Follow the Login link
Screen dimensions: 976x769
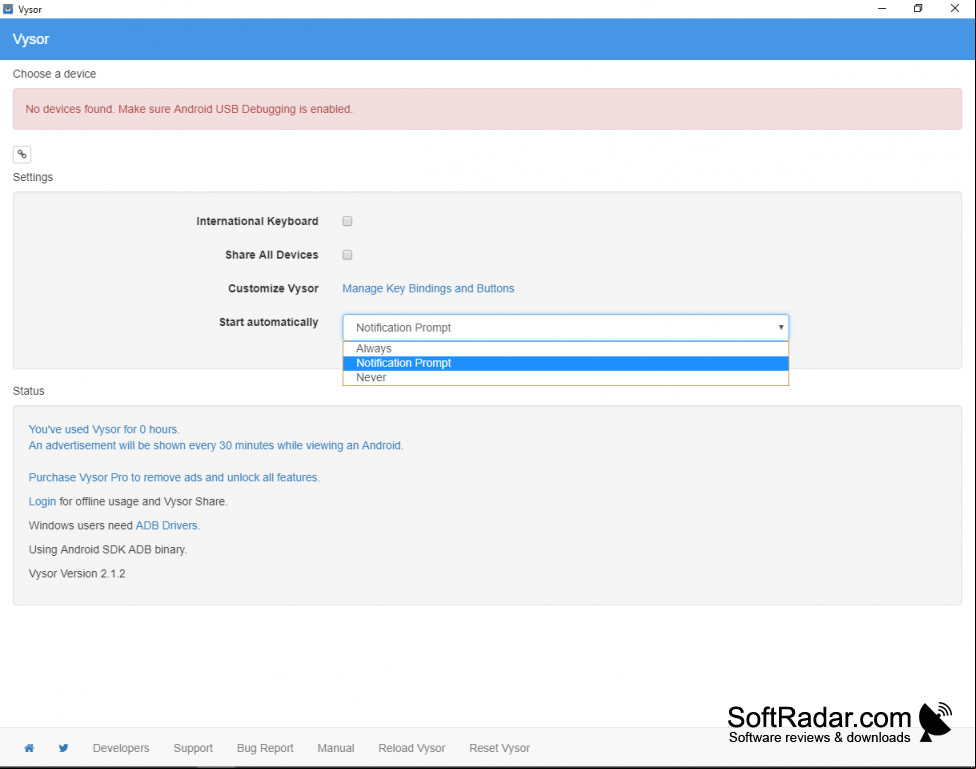pyautogui.click(x=42, y=502)
